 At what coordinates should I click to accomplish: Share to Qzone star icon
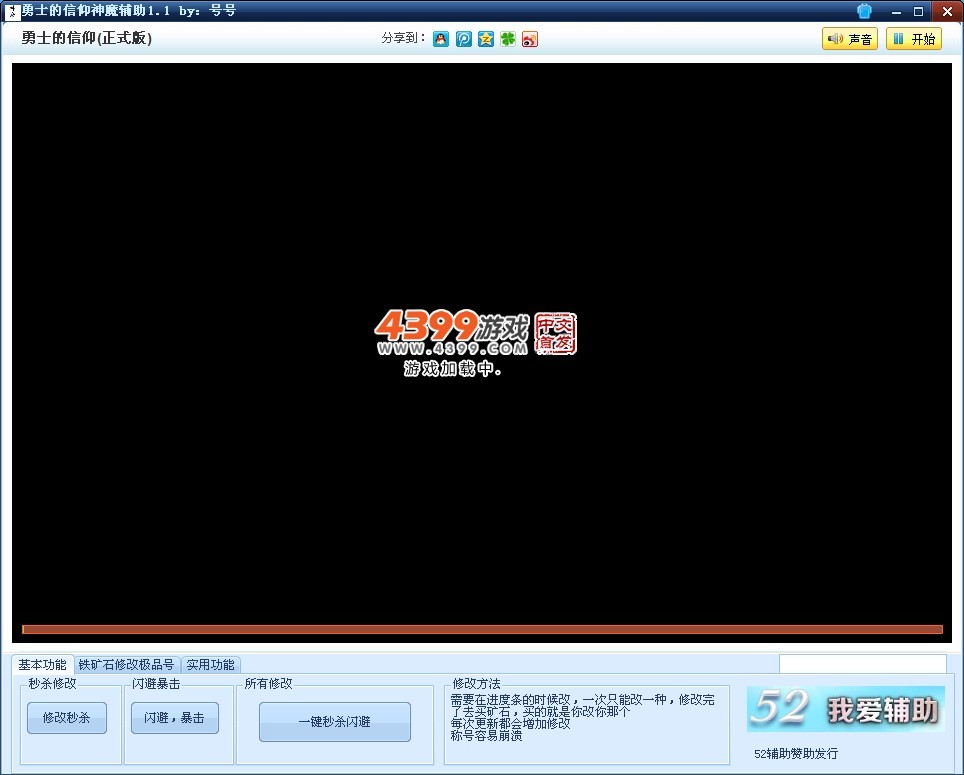486,39
